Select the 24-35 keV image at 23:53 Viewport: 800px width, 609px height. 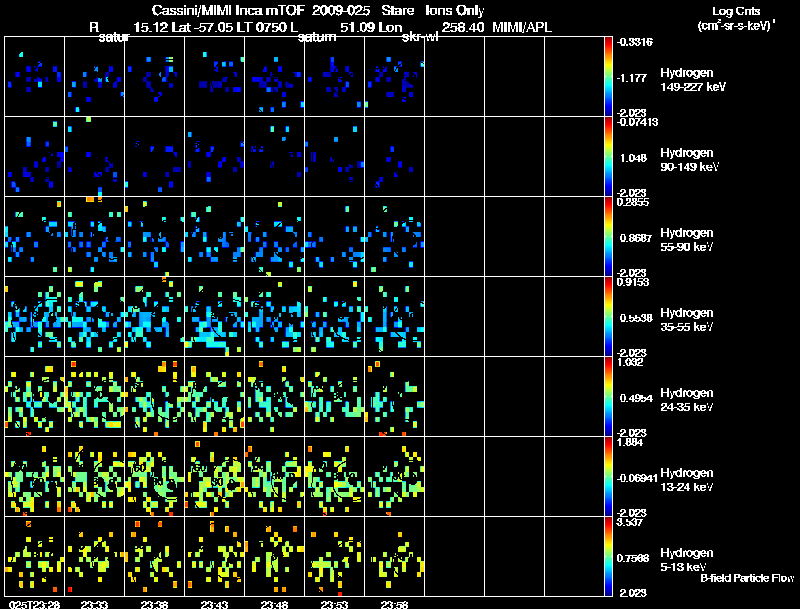(335, 397)
